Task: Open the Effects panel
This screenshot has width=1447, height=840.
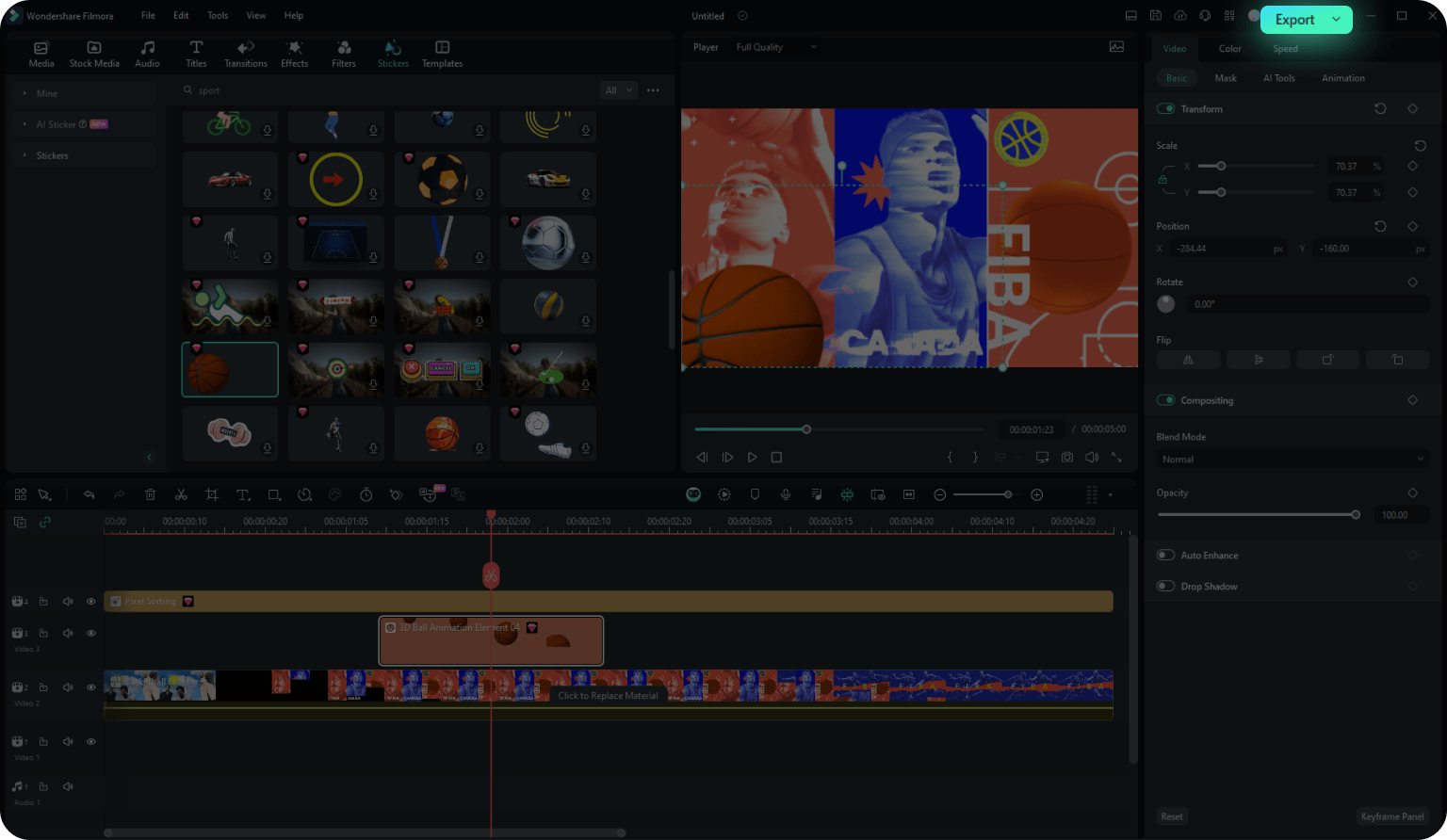Action: [x=294, y=55]
